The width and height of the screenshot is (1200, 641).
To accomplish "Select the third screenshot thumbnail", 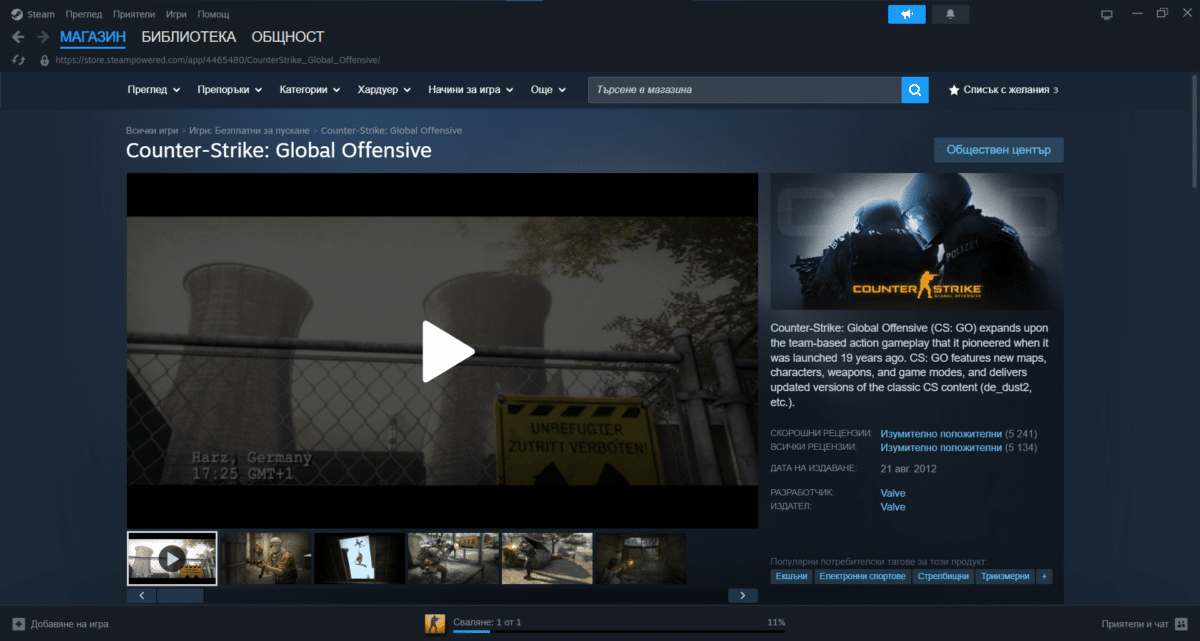I will click(360, 558).
